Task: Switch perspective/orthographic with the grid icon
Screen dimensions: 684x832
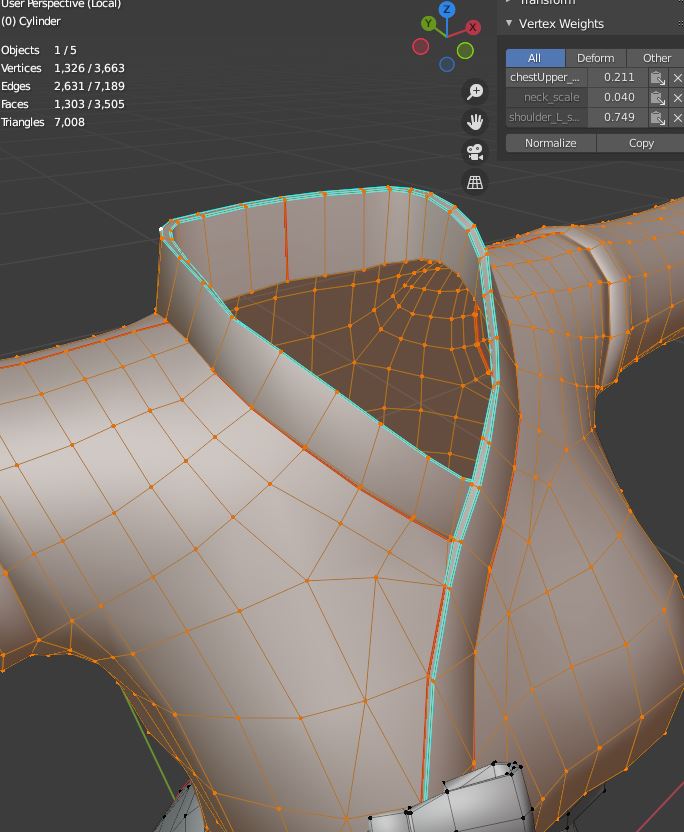Action: click(x=475, y=182)
